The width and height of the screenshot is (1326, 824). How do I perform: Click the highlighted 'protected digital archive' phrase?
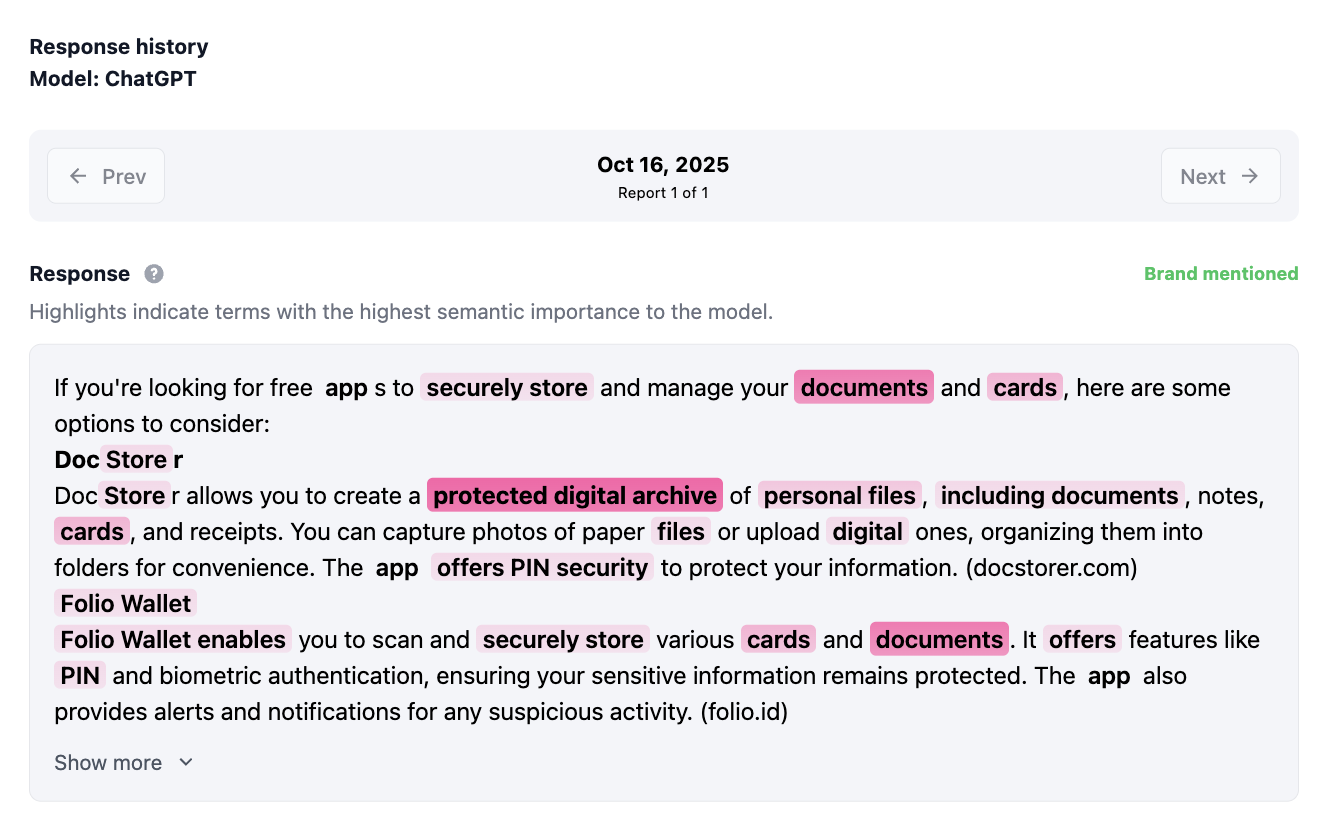pos(575,495)
